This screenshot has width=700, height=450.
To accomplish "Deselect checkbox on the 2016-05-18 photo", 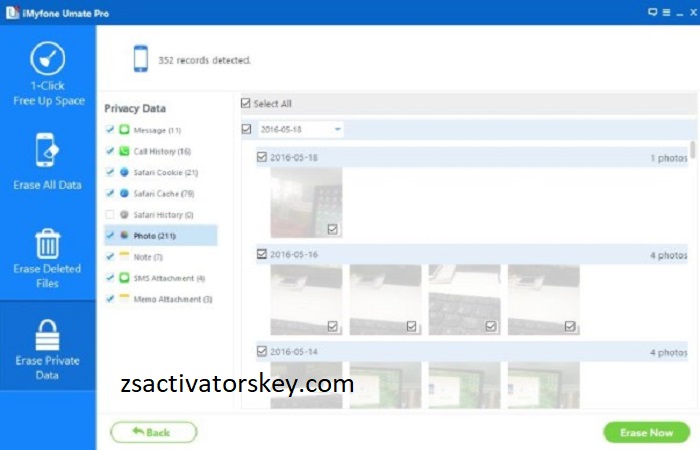I will (332, 229).
